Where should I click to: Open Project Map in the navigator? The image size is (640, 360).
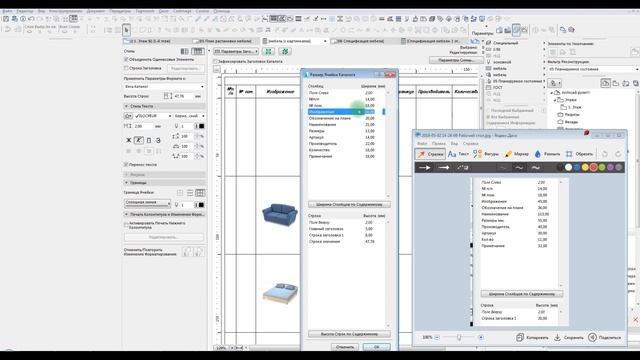605,83
